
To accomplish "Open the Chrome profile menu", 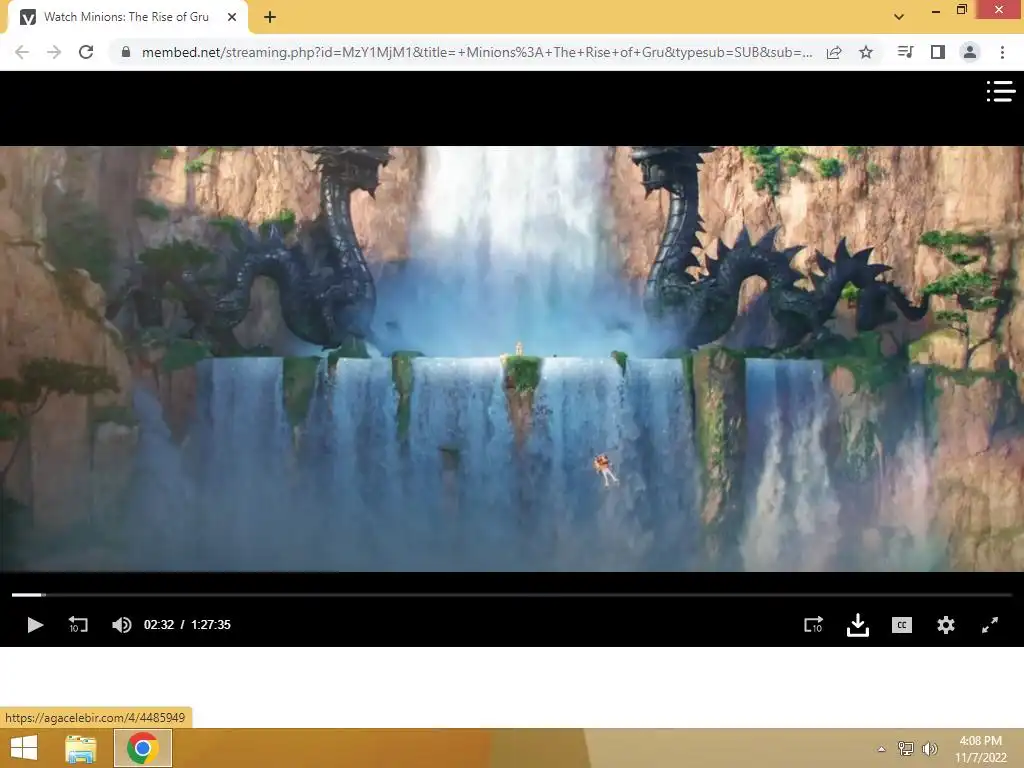I will pyautogui.click(x=970, y=52).
